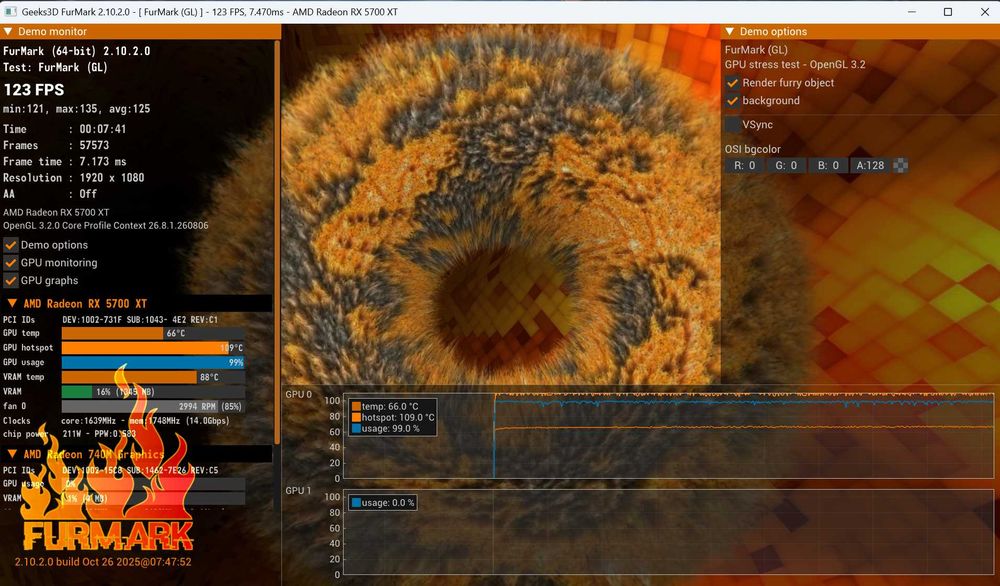Click the hotspot: 109.0 °C legend swatch
Image resolution: width=1000 pixels, height=586 pixels.
pyautogui.click(x=356, y=418)
